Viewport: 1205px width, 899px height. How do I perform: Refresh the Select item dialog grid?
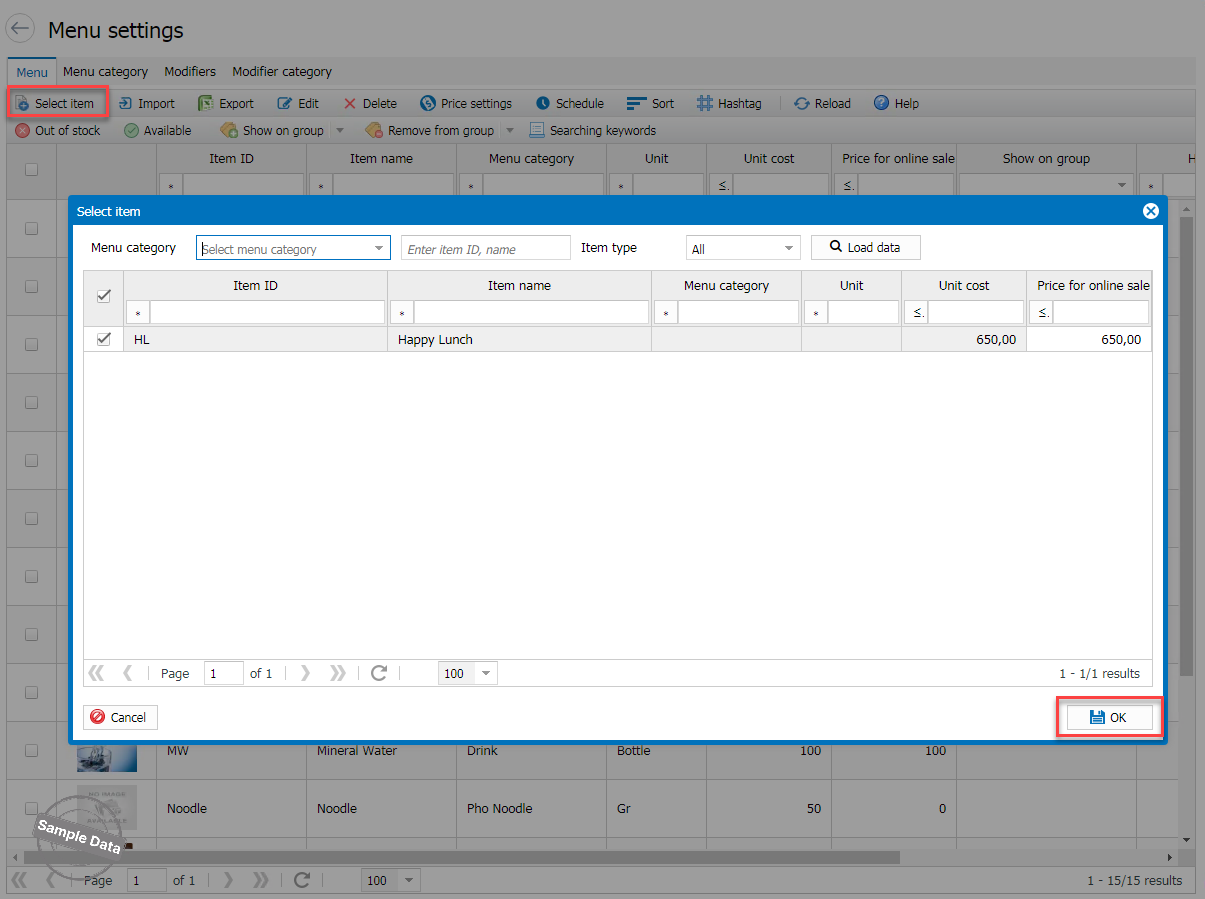(x=378, y=673)
